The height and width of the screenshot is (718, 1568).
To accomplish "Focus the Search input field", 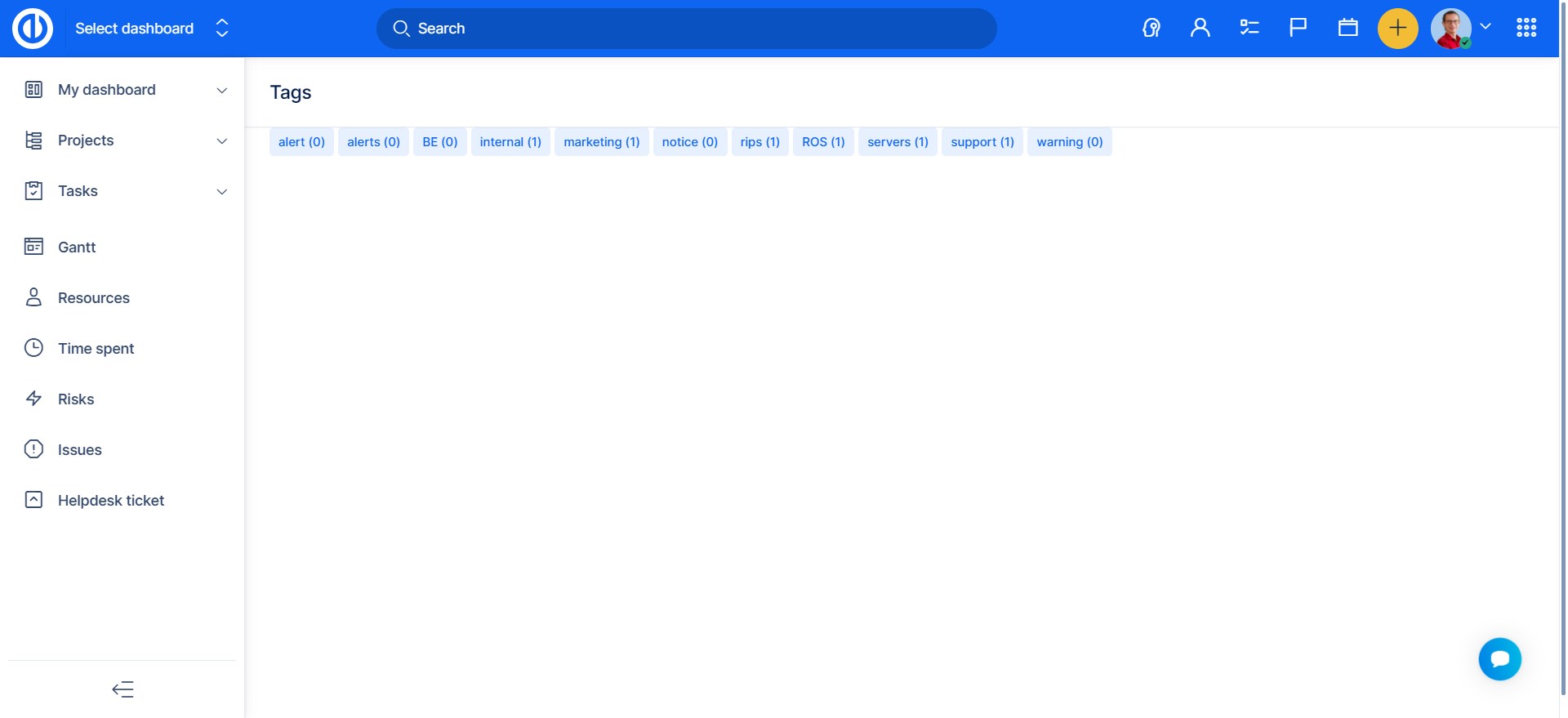I will pos(686,29).
